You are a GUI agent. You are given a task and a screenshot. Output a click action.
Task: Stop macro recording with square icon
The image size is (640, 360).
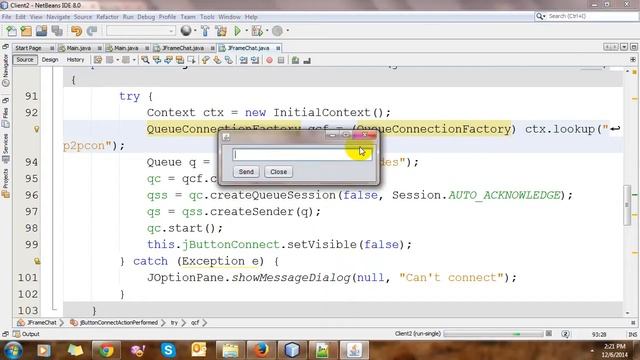click(x=281, y=60)
